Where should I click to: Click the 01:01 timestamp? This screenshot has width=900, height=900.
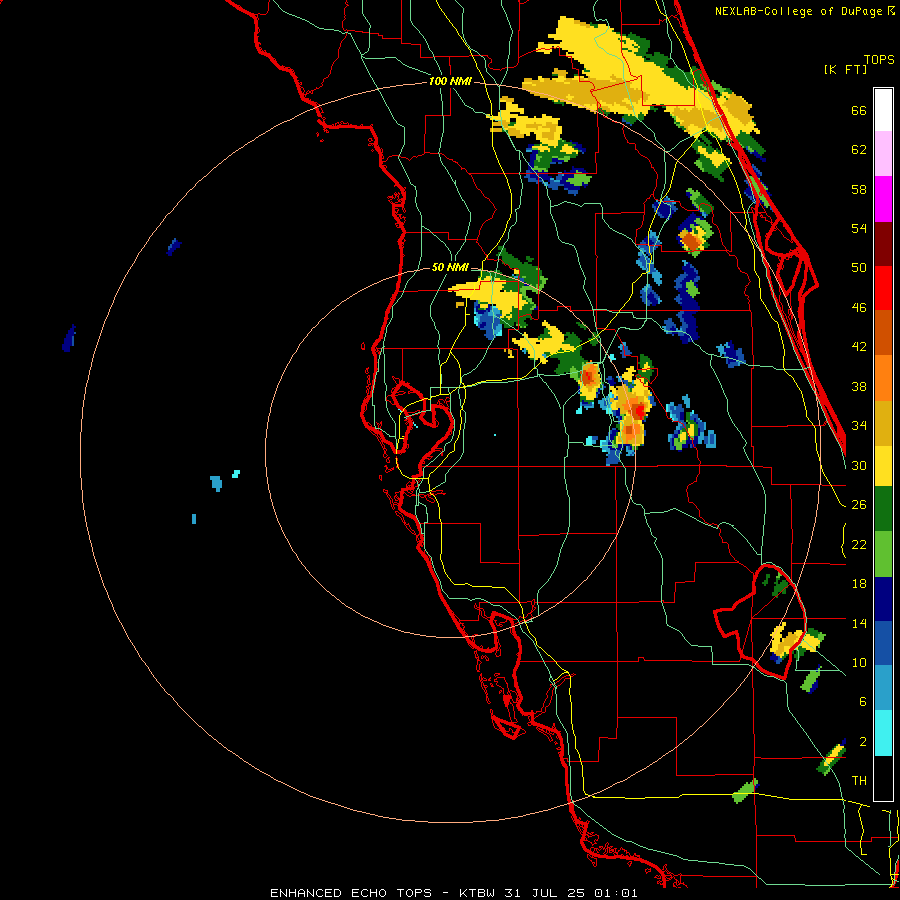pos(616,893)
